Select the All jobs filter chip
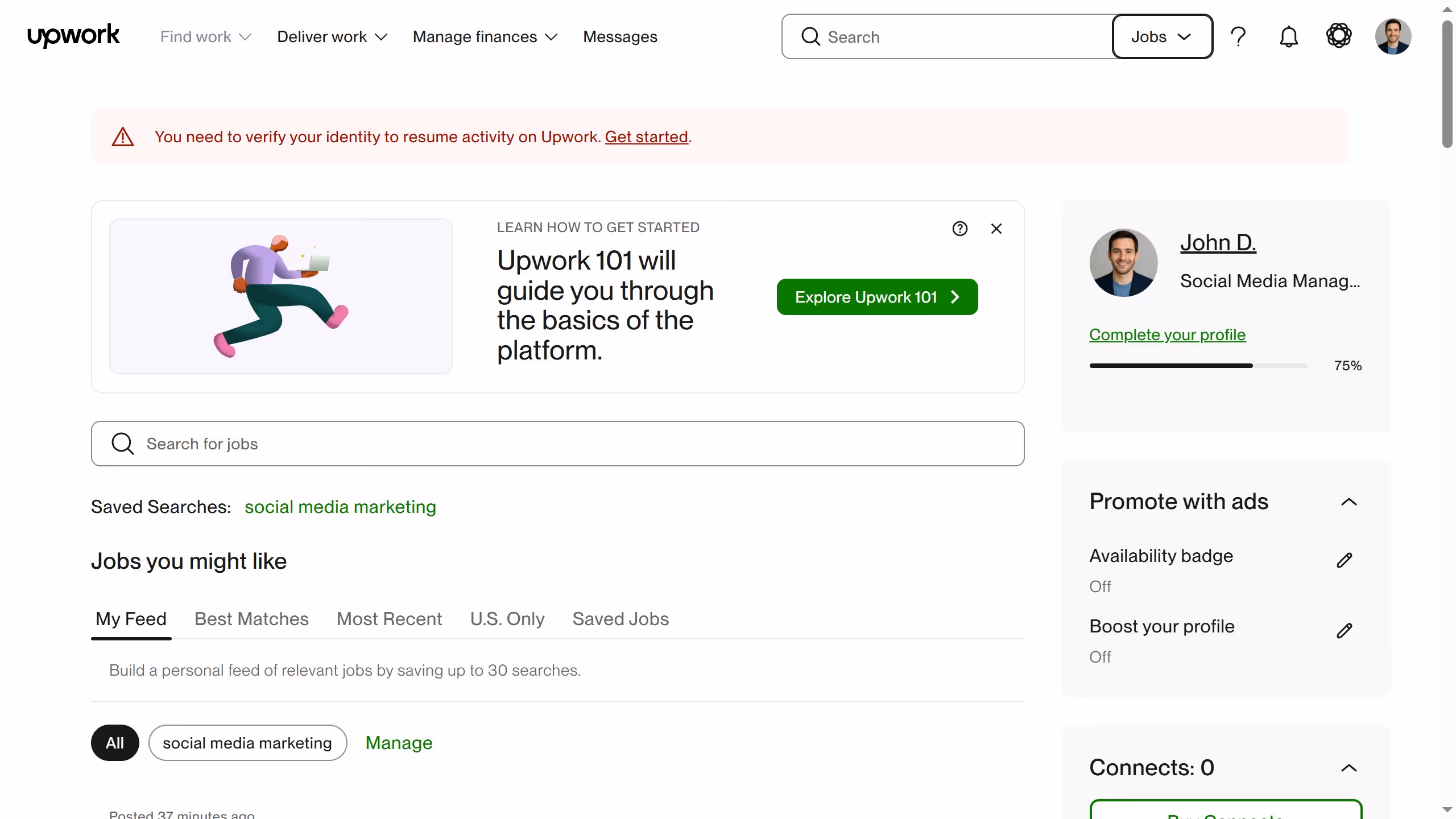Image resolution: width=1456 pixels, height=819 pixels. click(x=114, y=742)
